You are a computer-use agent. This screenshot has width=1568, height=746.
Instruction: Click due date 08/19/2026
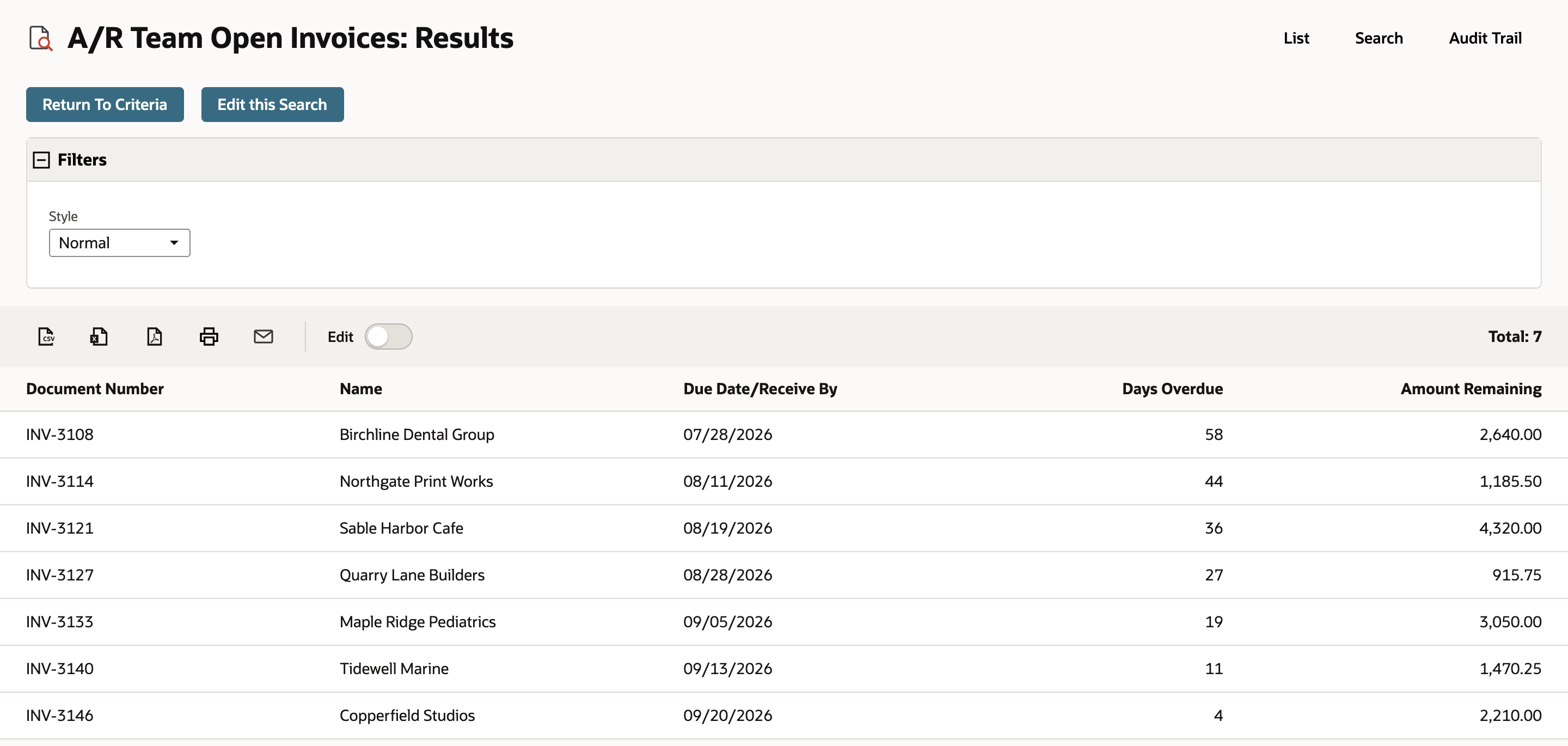(727, 528)
